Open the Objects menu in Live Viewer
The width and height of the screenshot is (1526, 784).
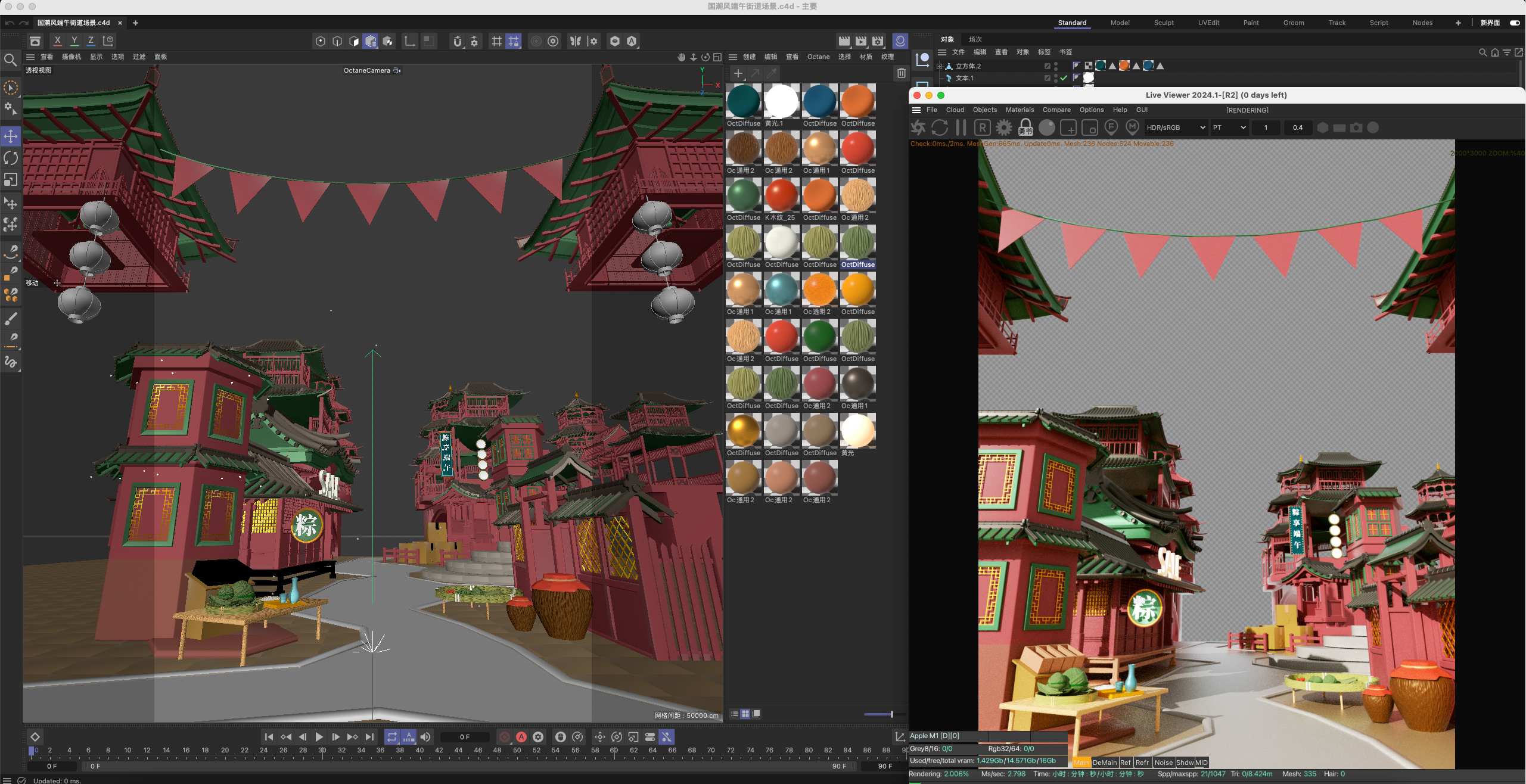pos(984,110)
